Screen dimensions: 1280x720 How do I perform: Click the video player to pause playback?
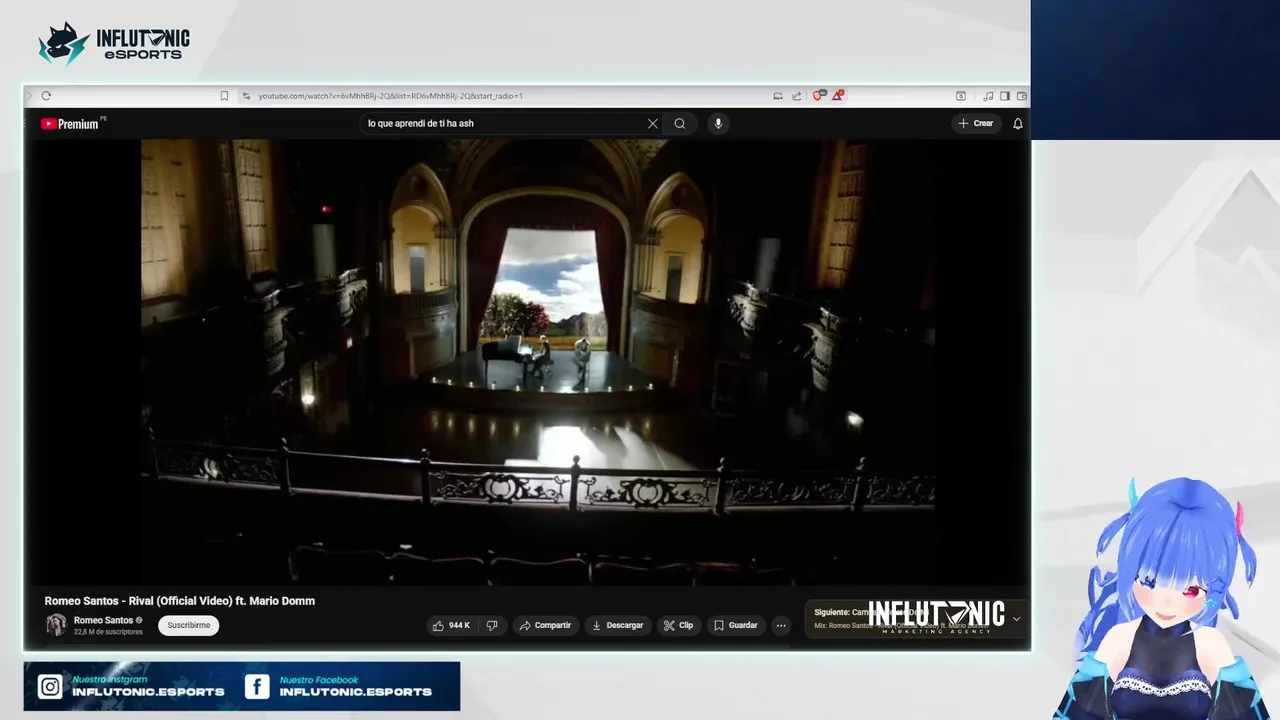(538, 362)
